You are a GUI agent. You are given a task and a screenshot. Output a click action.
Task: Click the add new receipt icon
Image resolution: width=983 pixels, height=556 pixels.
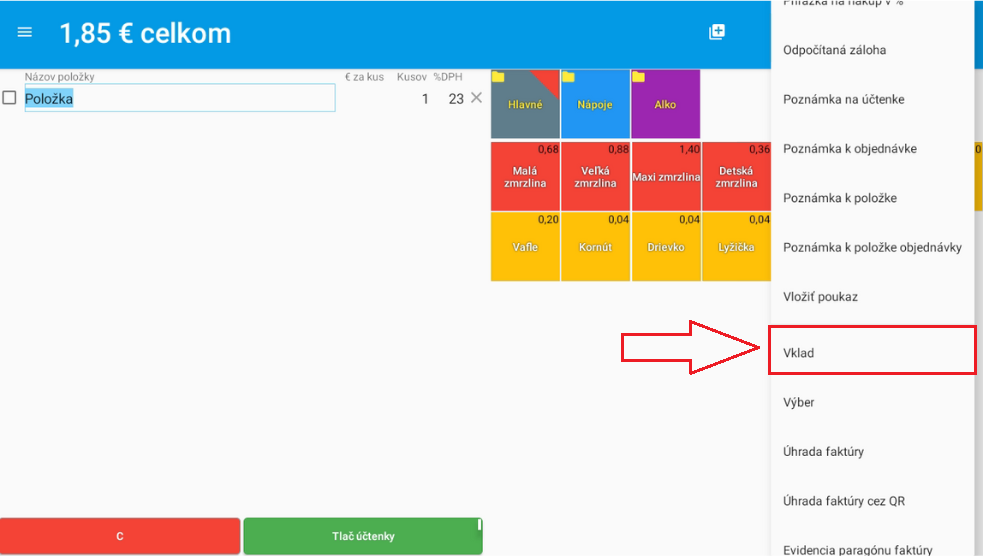click(717, 32)
